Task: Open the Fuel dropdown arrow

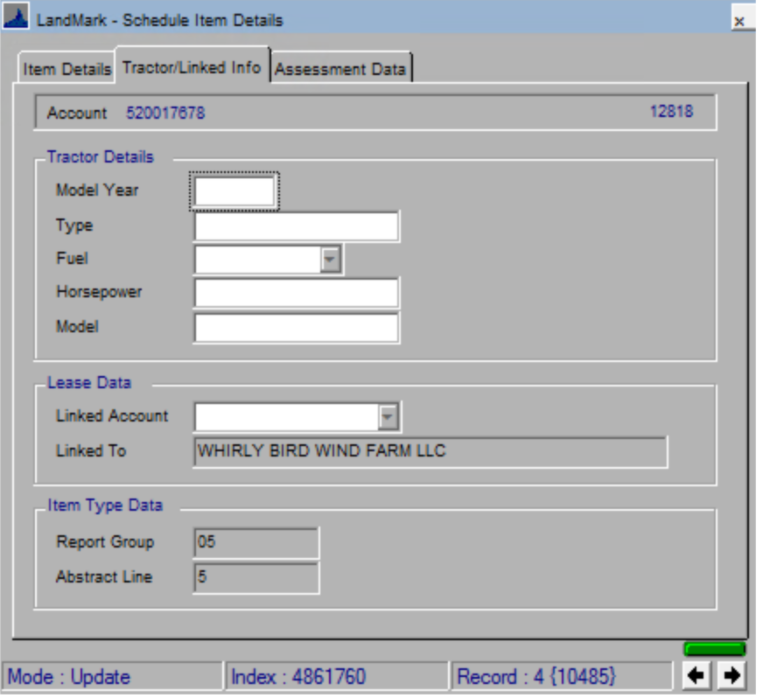Action: click(330, 259)
